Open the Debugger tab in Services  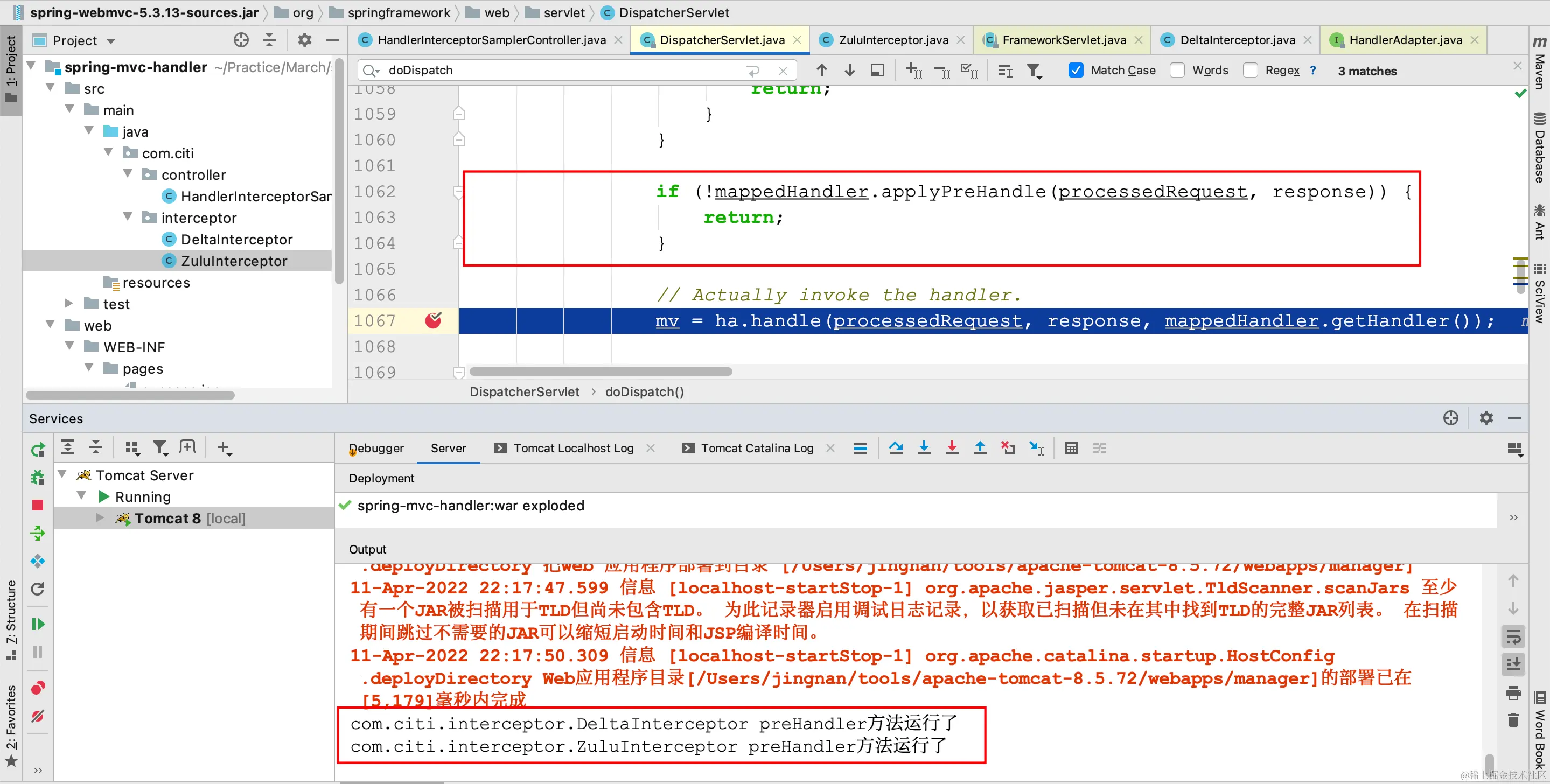tap(376, 448)
